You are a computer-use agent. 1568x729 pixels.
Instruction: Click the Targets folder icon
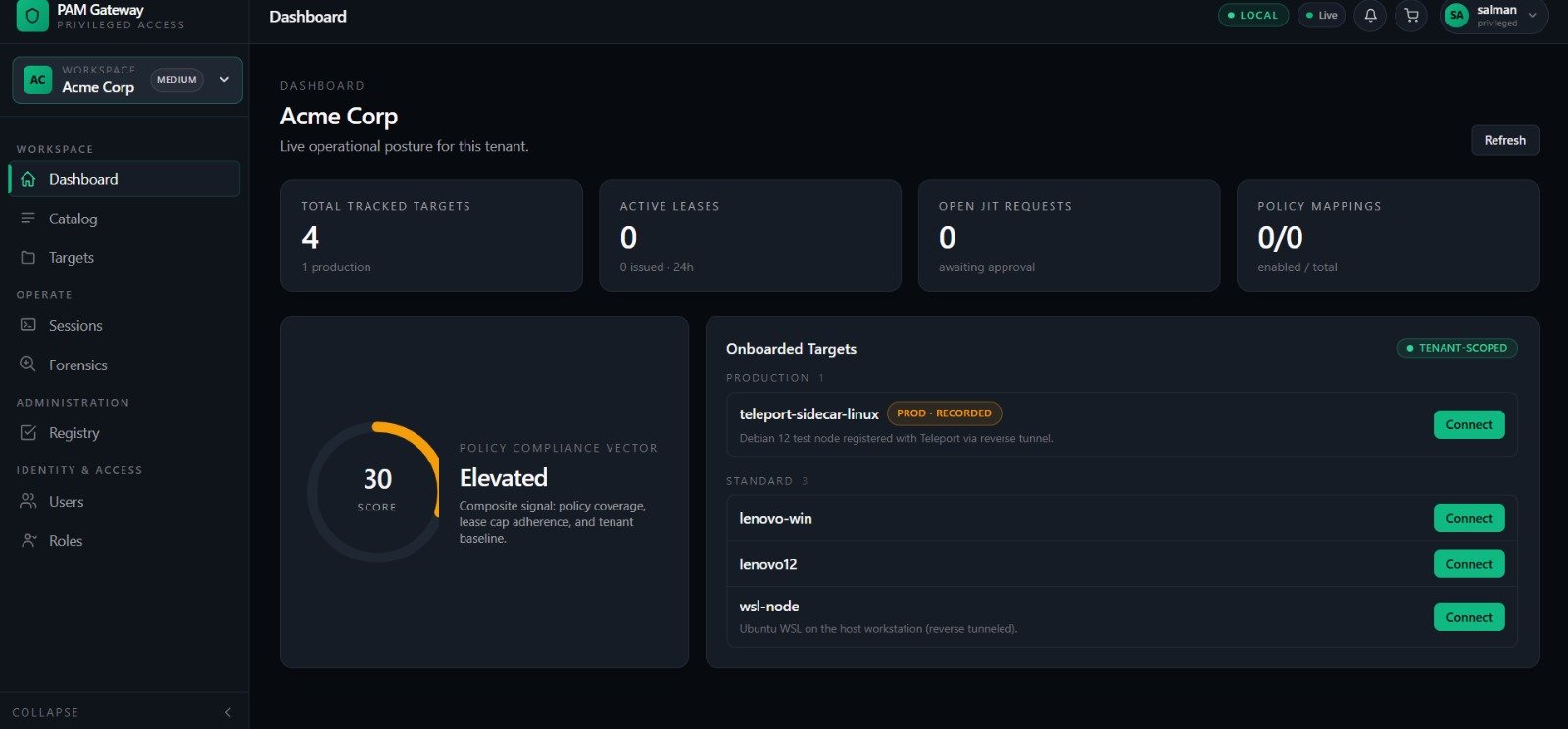[x=28, y=257]
